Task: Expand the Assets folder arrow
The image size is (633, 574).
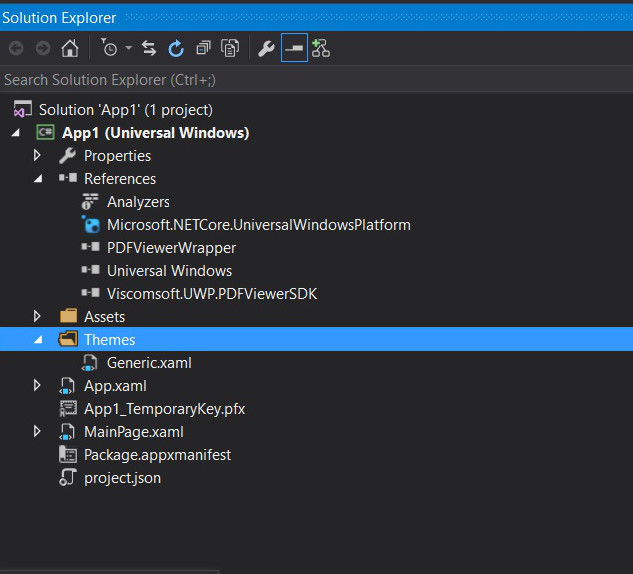Action: coord(38,317)
